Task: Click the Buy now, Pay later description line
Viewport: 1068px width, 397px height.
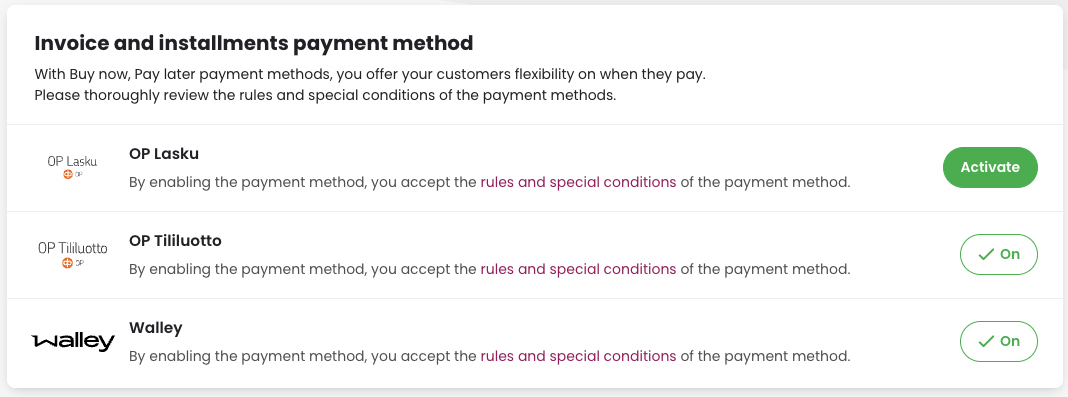Action: pos(370,74)
